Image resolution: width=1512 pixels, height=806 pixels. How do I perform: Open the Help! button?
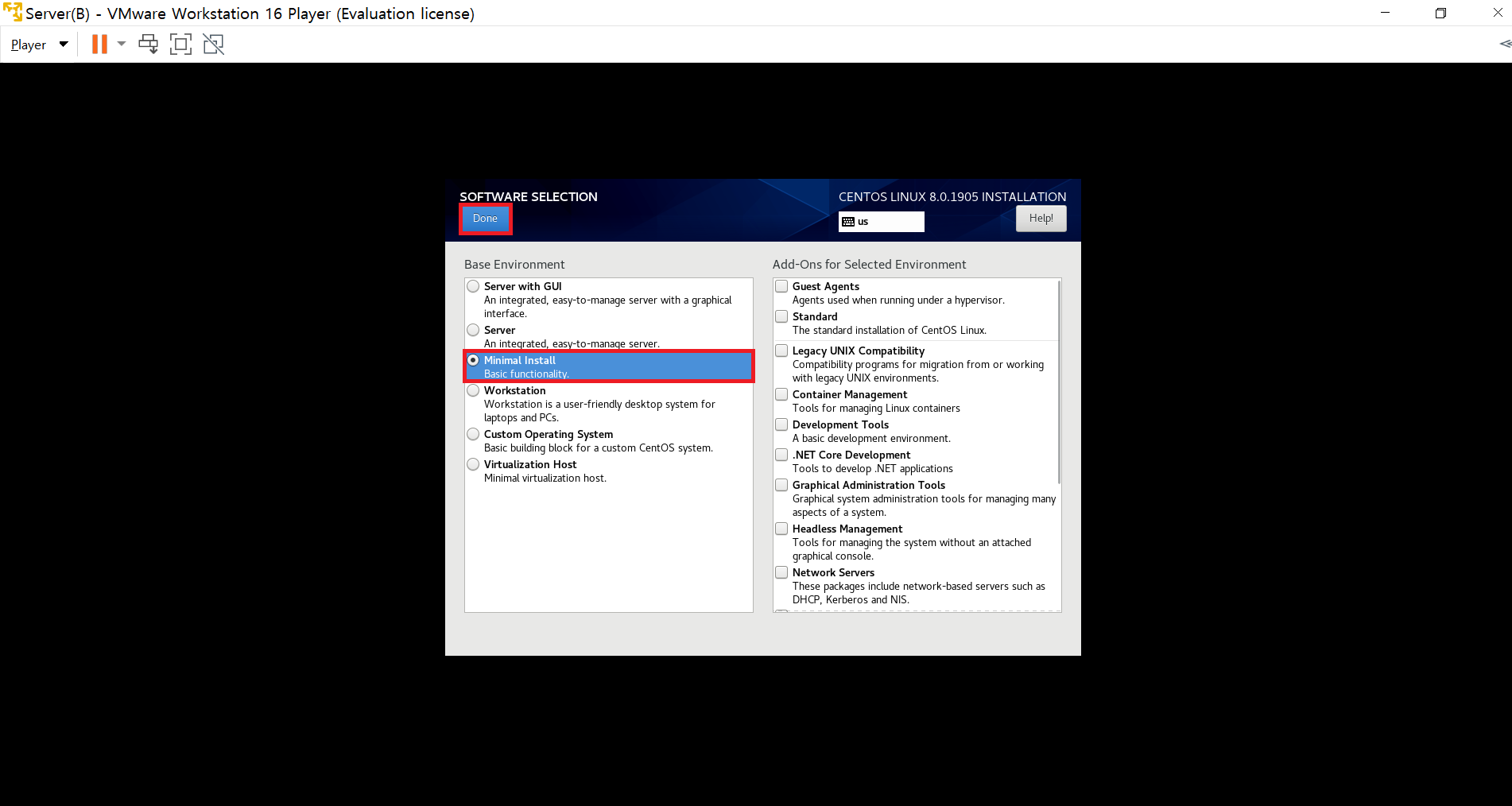1041,219
